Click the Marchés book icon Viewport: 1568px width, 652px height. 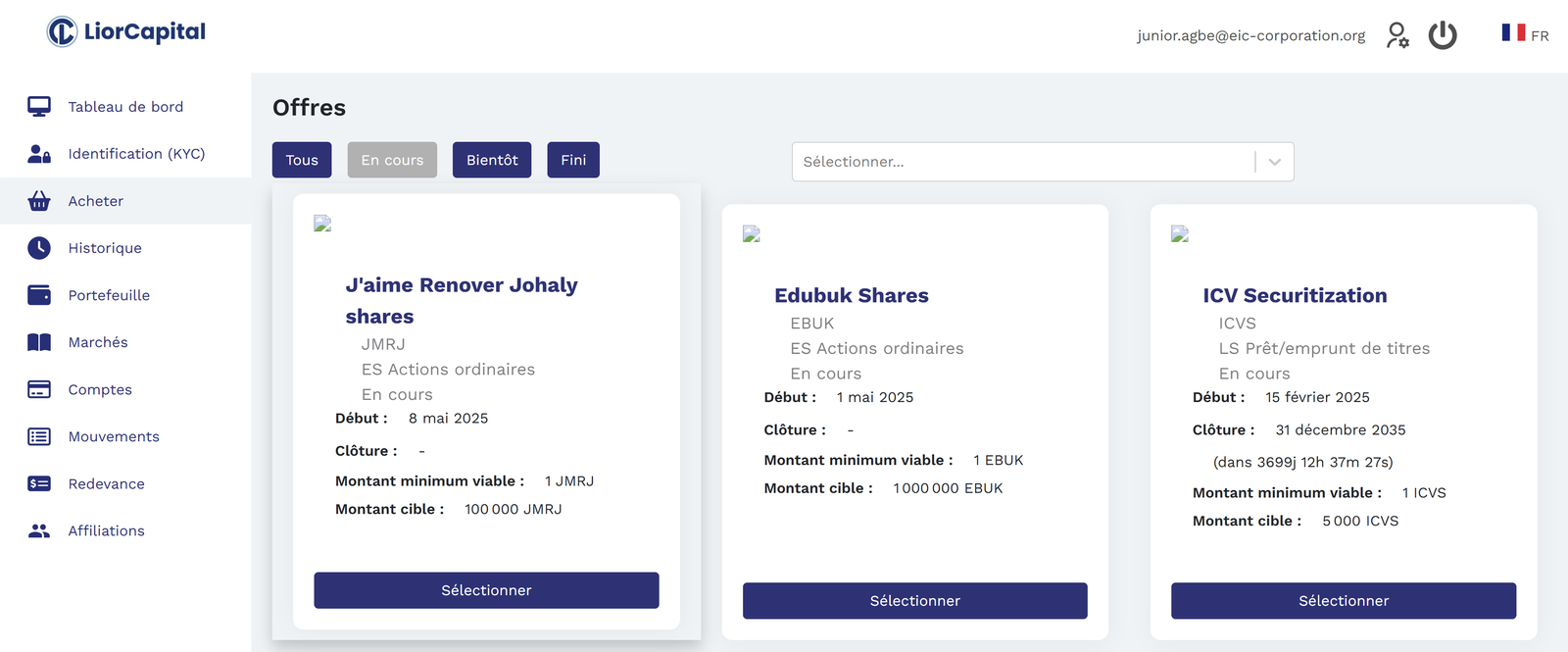(39, 342)
